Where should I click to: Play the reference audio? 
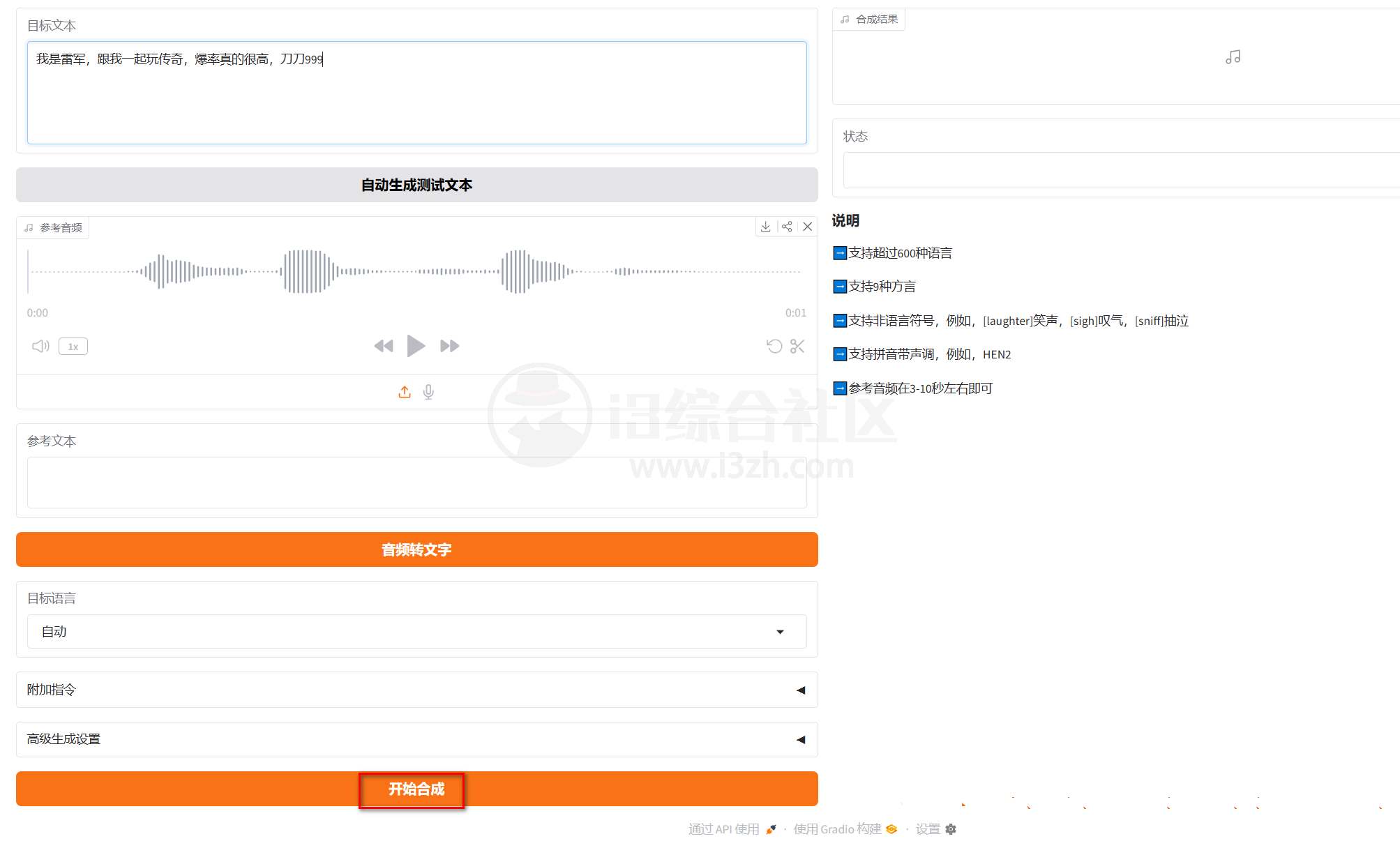tap(416, 345)
